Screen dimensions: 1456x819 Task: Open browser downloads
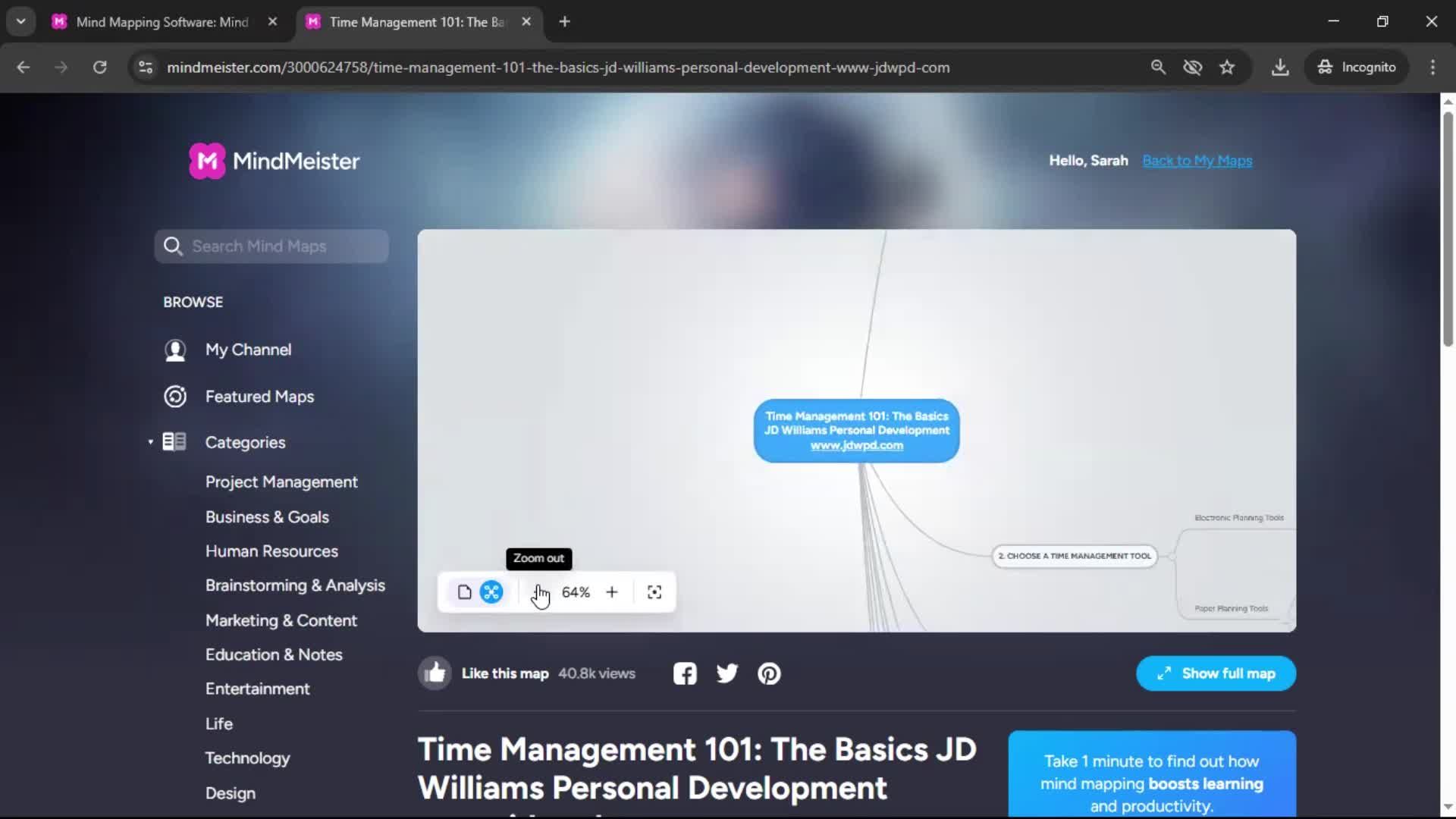click(1280, 67)
